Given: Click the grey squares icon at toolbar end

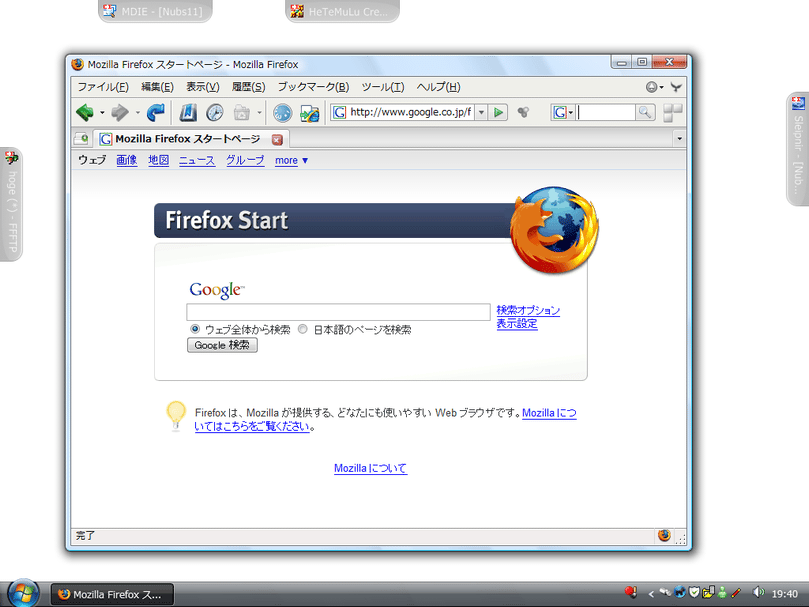Looking at the screenshot, I should coord(673,113).
